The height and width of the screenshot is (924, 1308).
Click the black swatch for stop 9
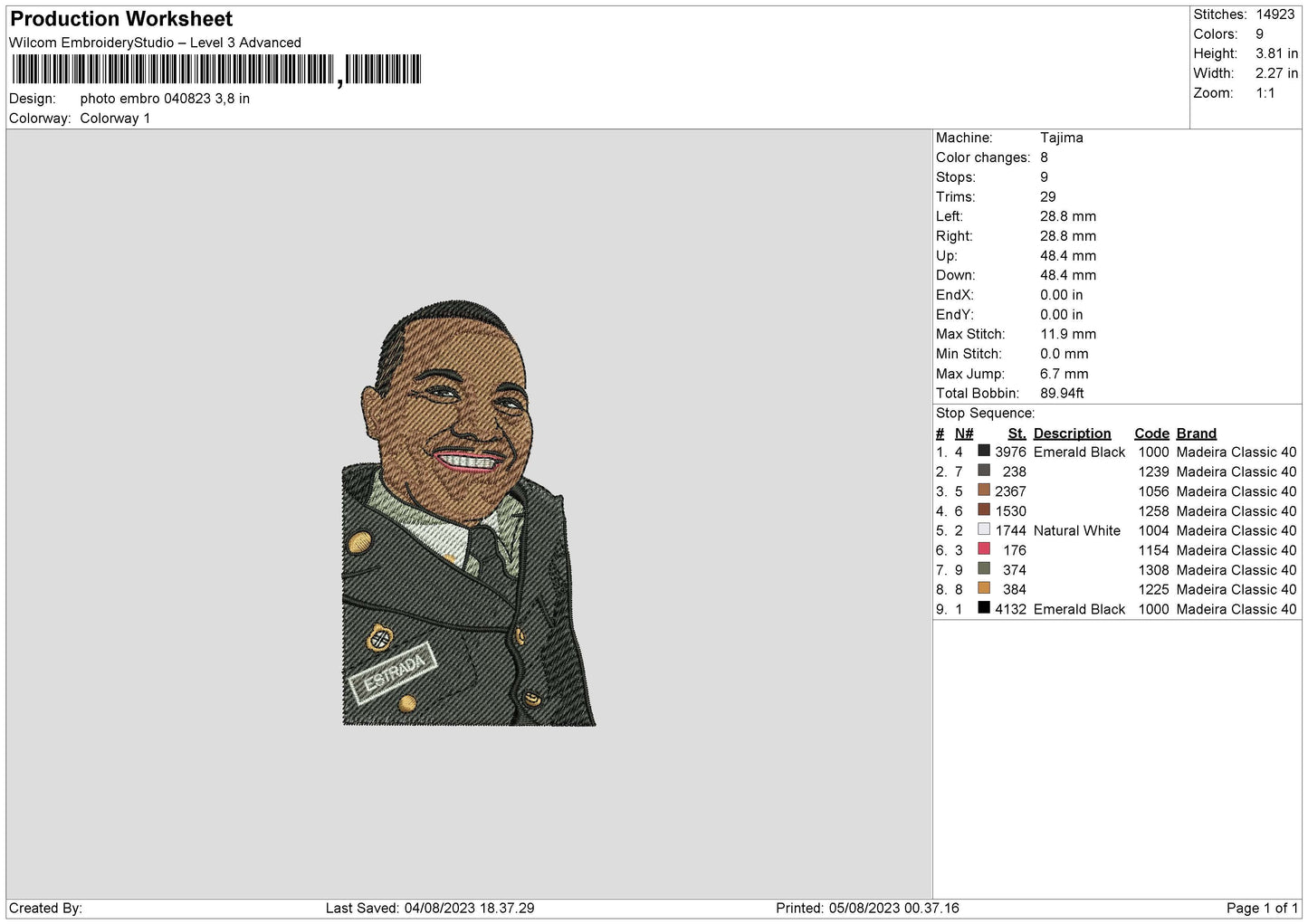click(984, 608)
